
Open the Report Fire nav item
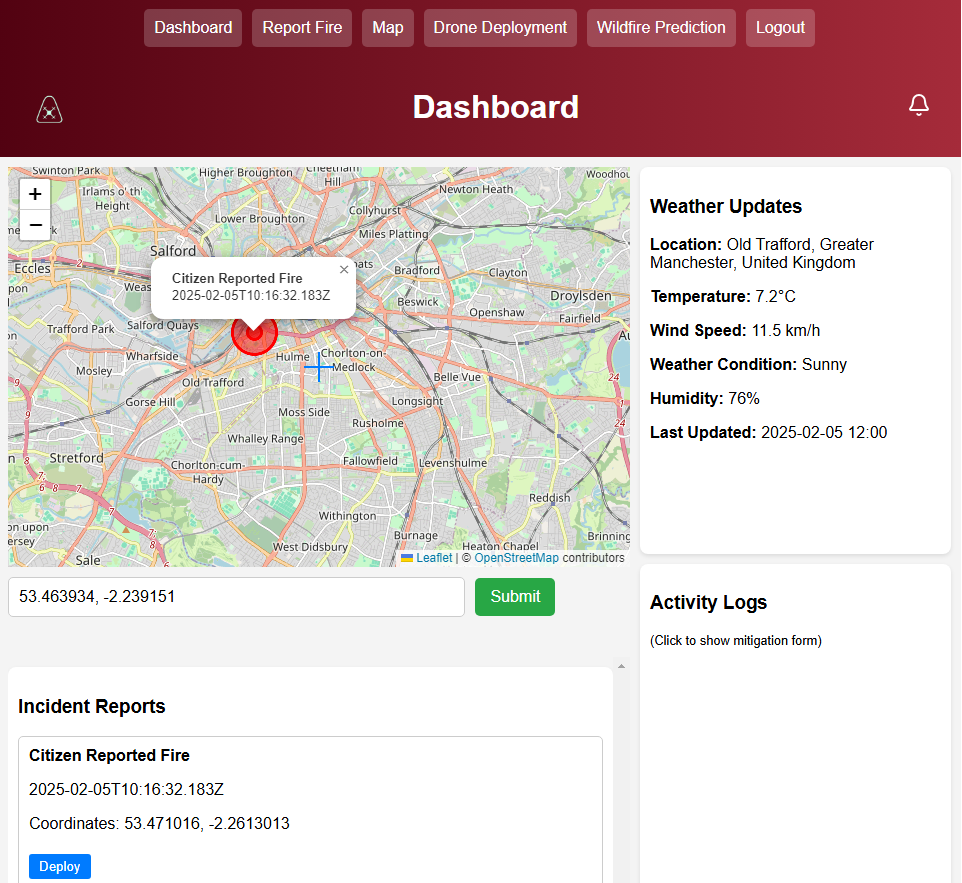coord(302,28)
